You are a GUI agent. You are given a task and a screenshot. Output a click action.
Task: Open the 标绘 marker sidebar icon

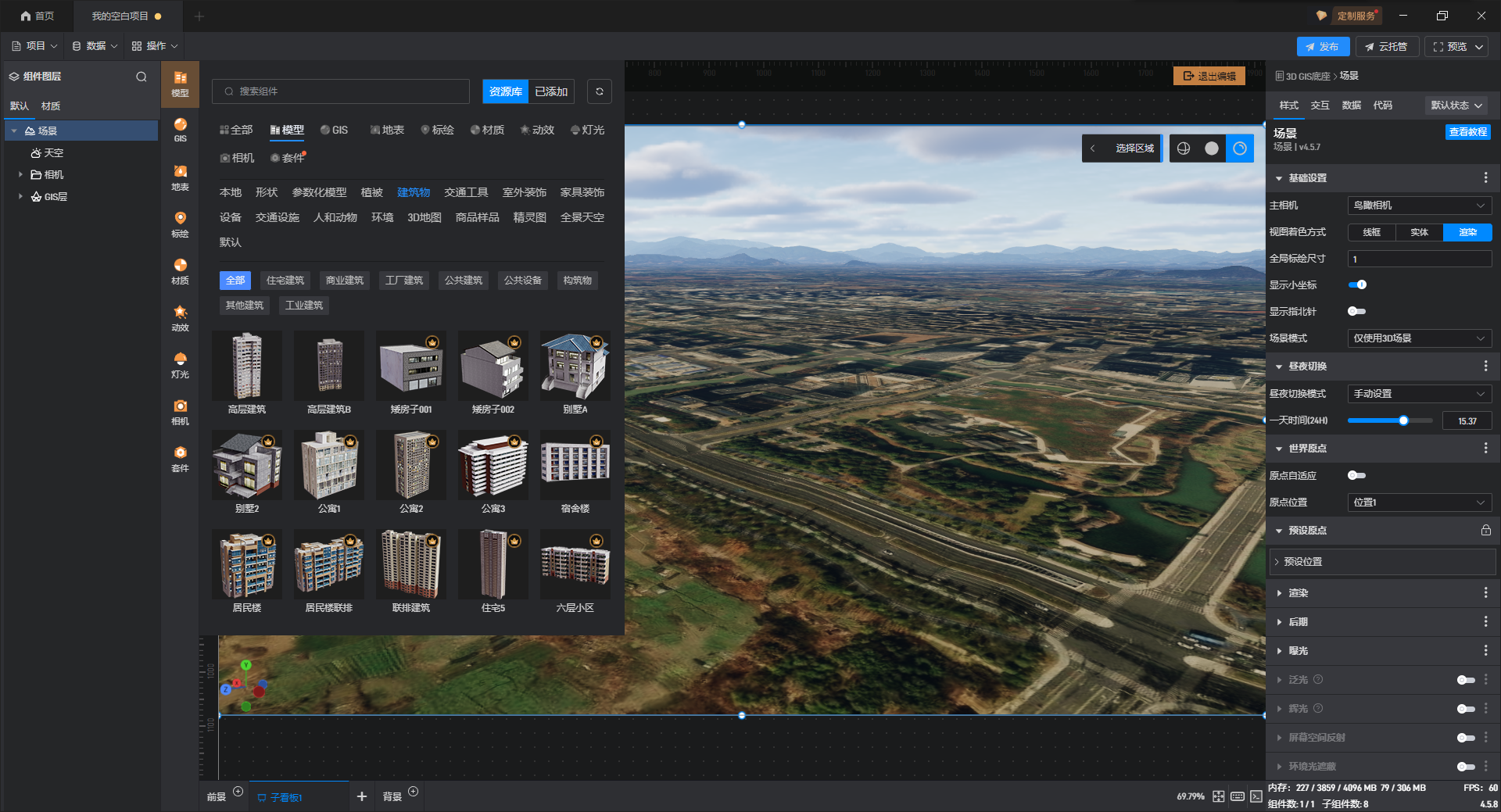pyautogui.click(x=180, y=224)
